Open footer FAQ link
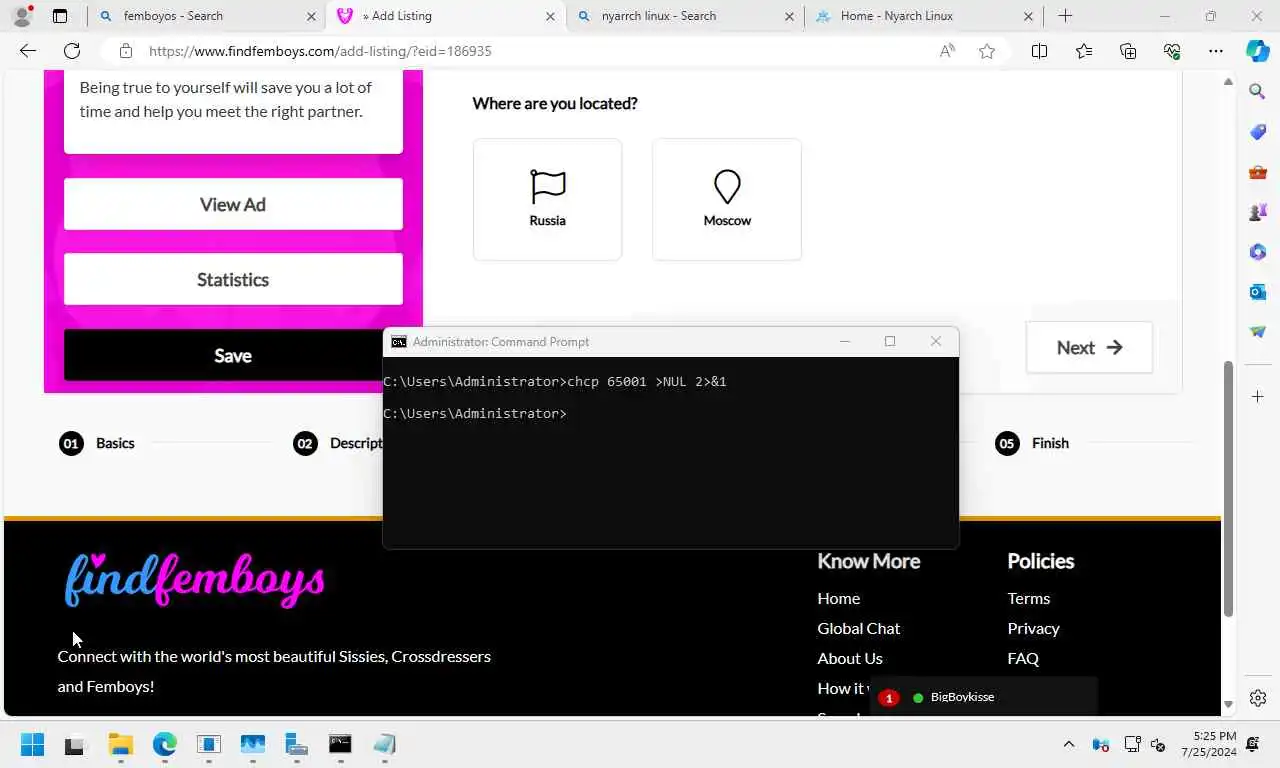 1023,658
